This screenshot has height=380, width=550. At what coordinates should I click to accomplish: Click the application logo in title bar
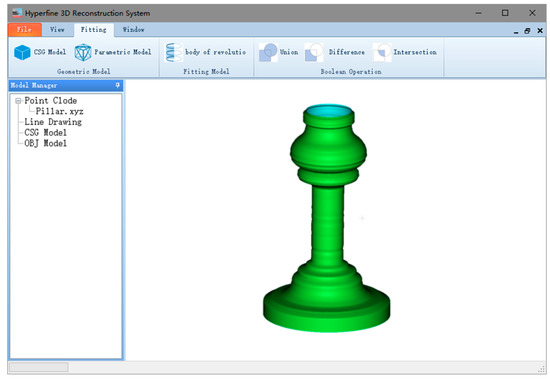coord(17,13)
